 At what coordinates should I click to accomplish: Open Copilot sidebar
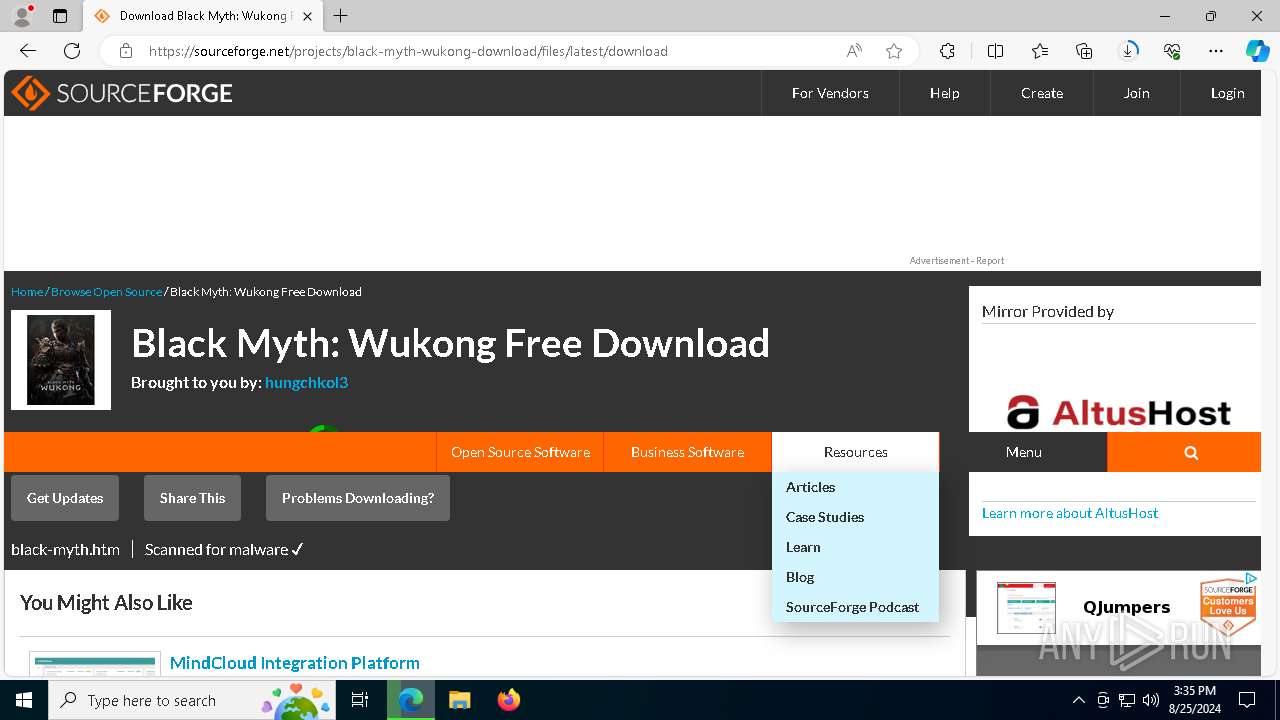1257,51
